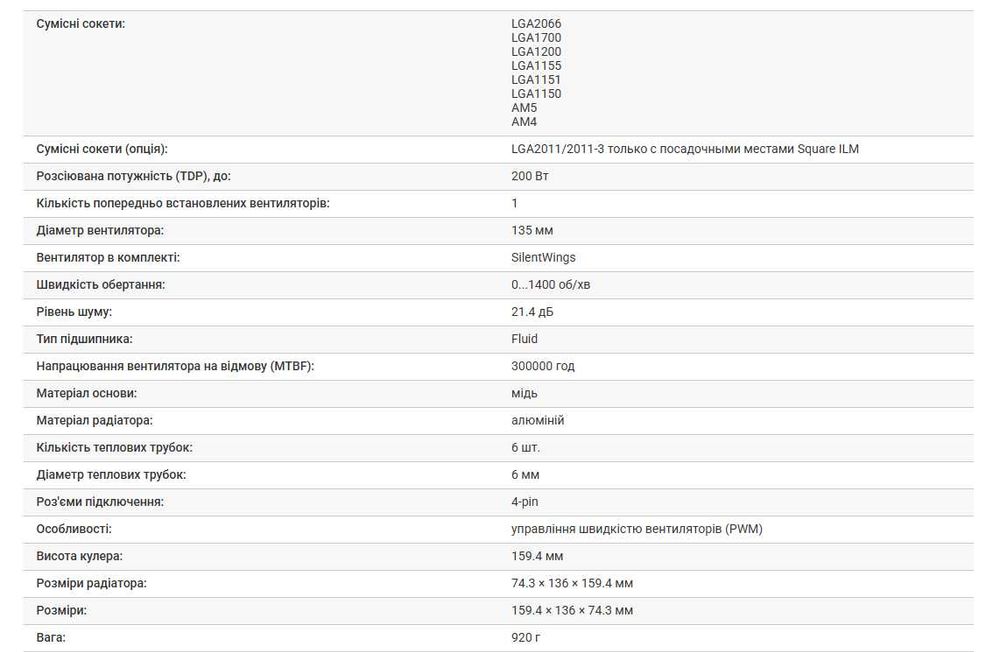The image size is (1000, 652).
Task: Click the 200 Вт TDP value
Action: [x=530, y=176]
